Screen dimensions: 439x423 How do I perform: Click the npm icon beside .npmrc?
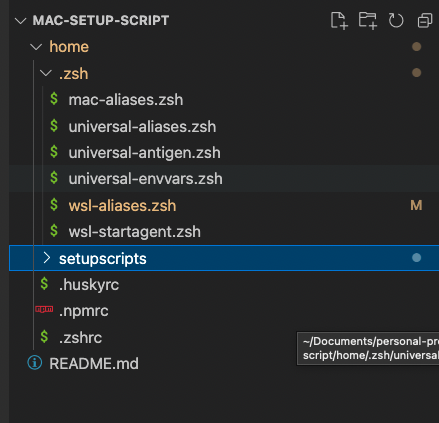(x=44, y=309)
